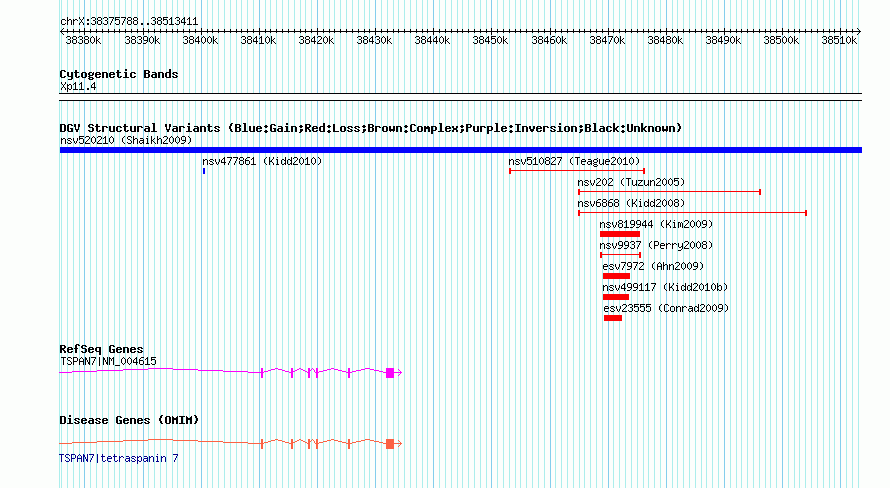
Task: Click the nsv9937 (Perry2008) label
Action: tap(656, 245)
